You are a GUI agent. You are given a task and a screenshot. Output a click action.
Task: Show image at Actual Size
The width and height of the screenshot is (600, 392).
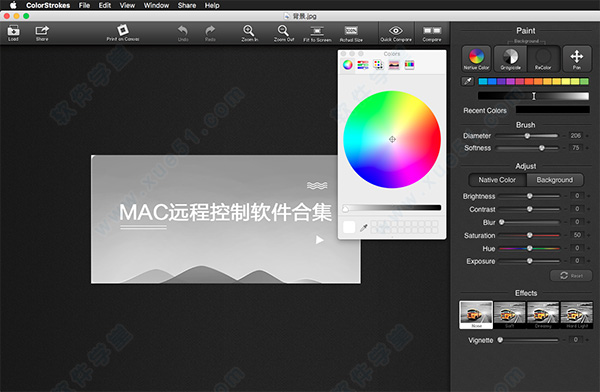(351, 33)
